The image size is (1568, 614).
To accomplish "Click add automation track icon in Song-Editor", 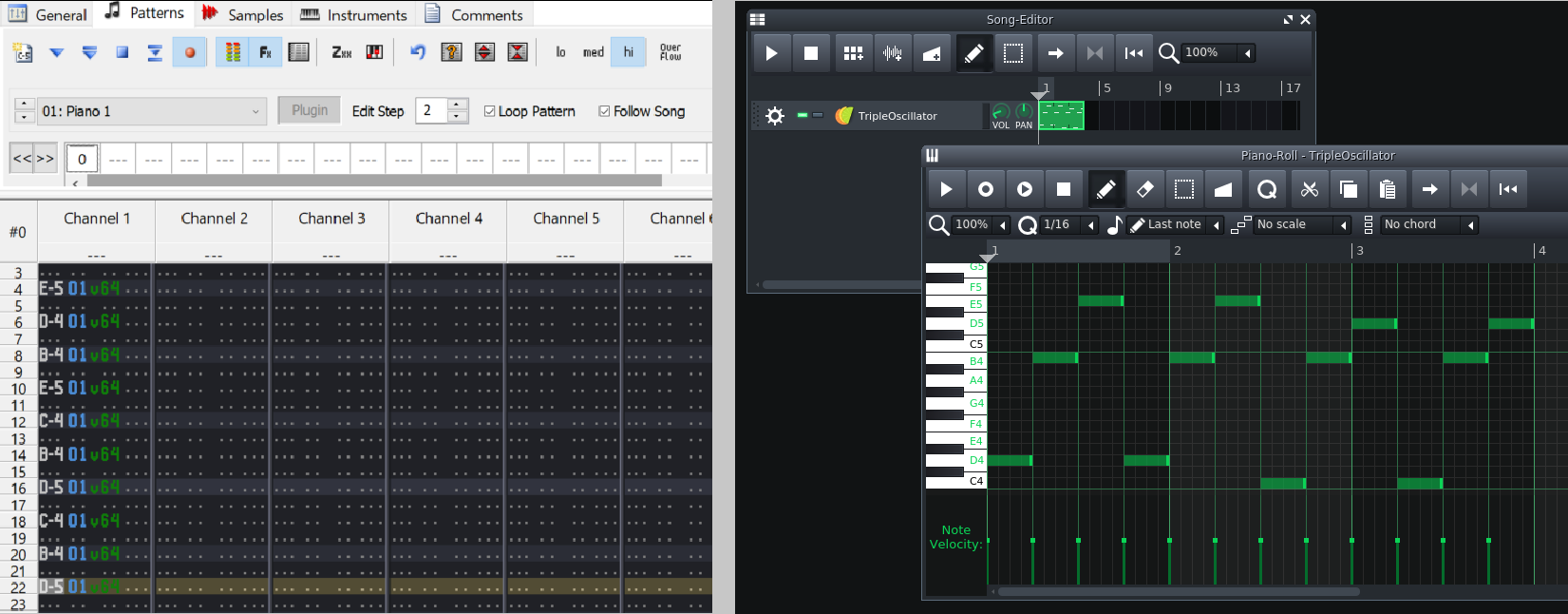I will 932,53.
